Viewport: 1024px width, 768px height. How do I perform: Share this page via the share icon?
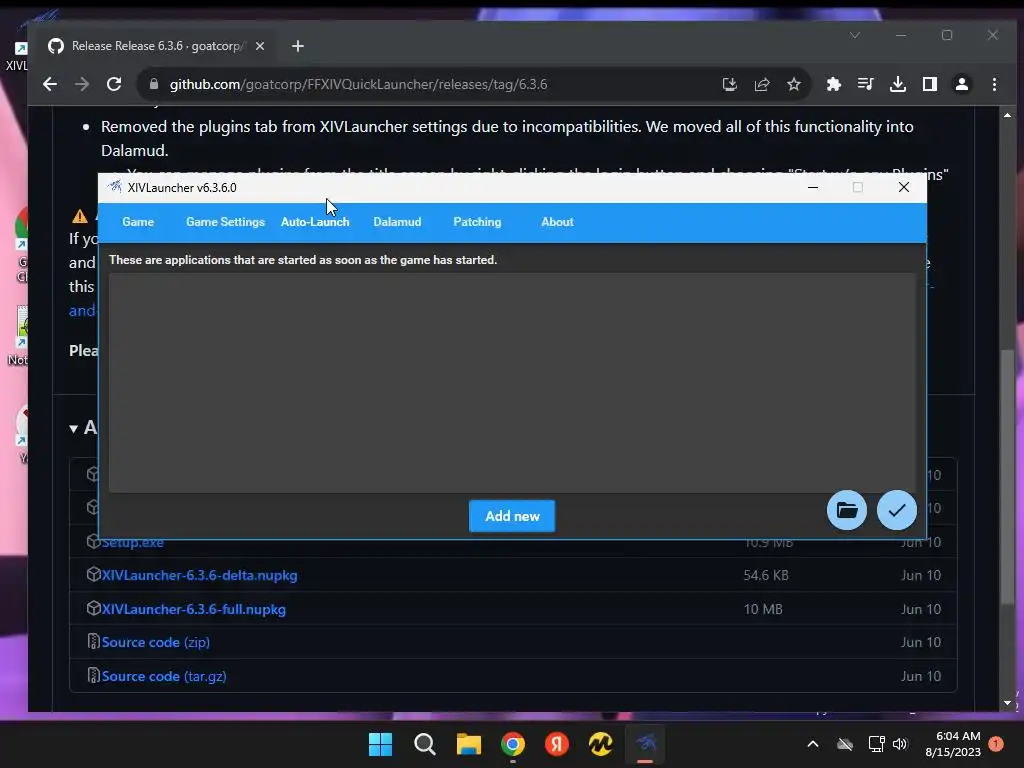point(761,84)
